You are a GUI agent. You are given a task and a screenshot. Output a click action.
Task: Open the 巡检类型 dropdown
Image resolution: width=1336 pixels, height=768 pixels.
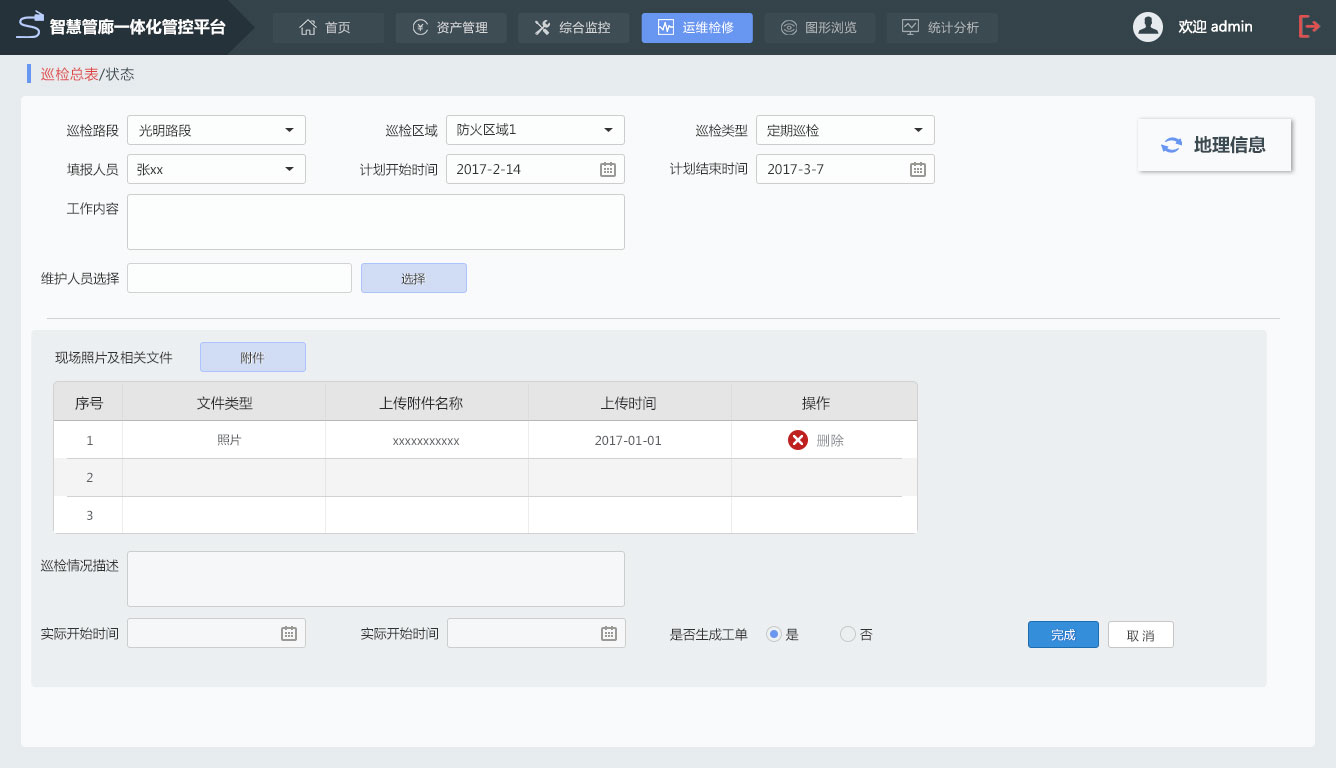click(918, 130)
